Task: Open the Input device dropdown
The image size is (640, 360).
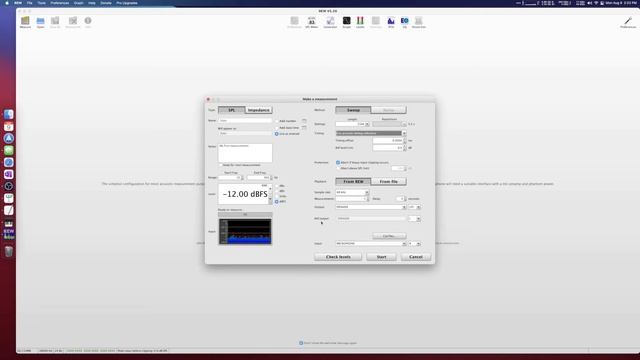Action: point(371,244)
